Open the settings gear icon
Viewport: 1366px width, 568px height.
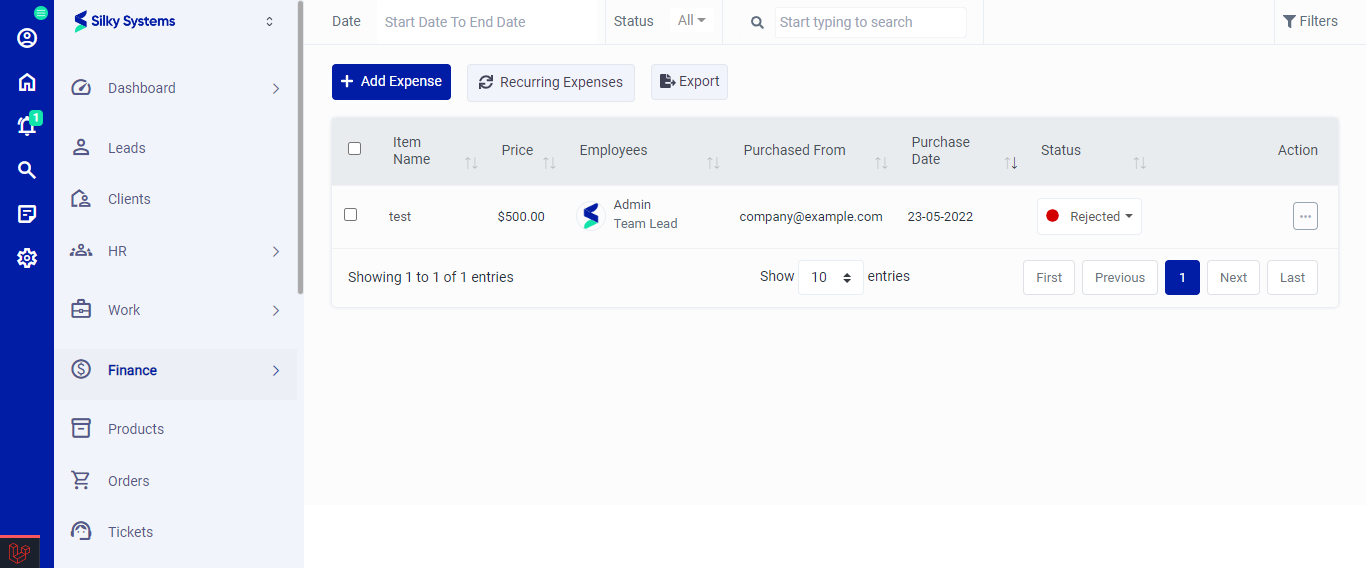tap(27, 258)
